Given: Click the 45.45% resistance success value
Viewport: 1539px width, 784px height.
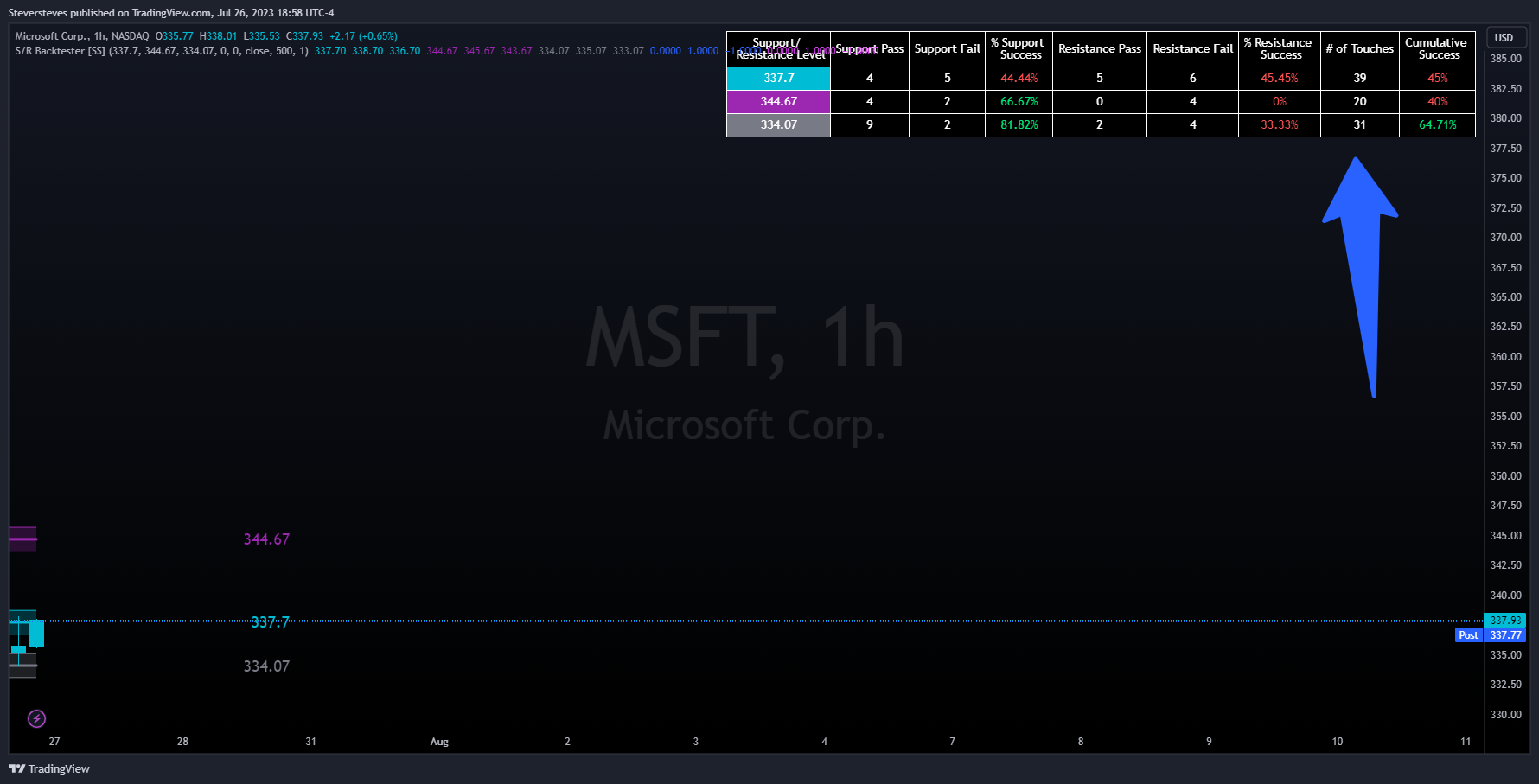Looking at the screenshot, I should click(1280, 78).
